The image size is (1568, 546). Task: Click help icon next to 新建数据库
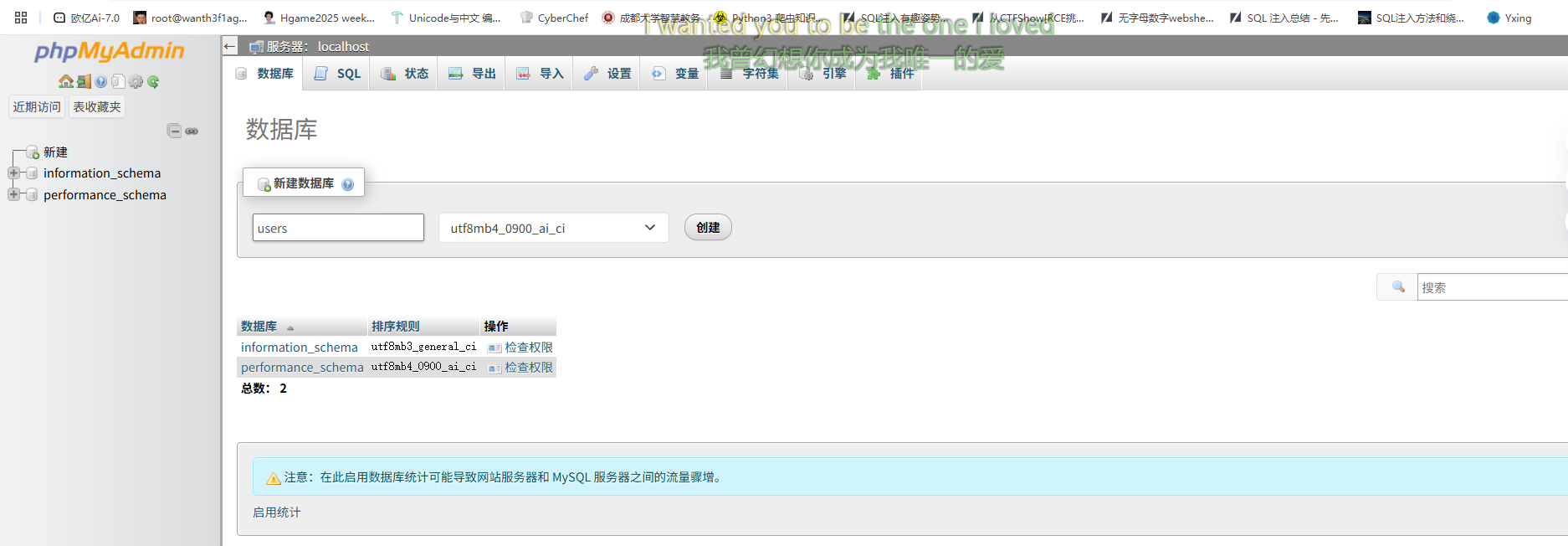pyautogui.click(x=348, y=184)
